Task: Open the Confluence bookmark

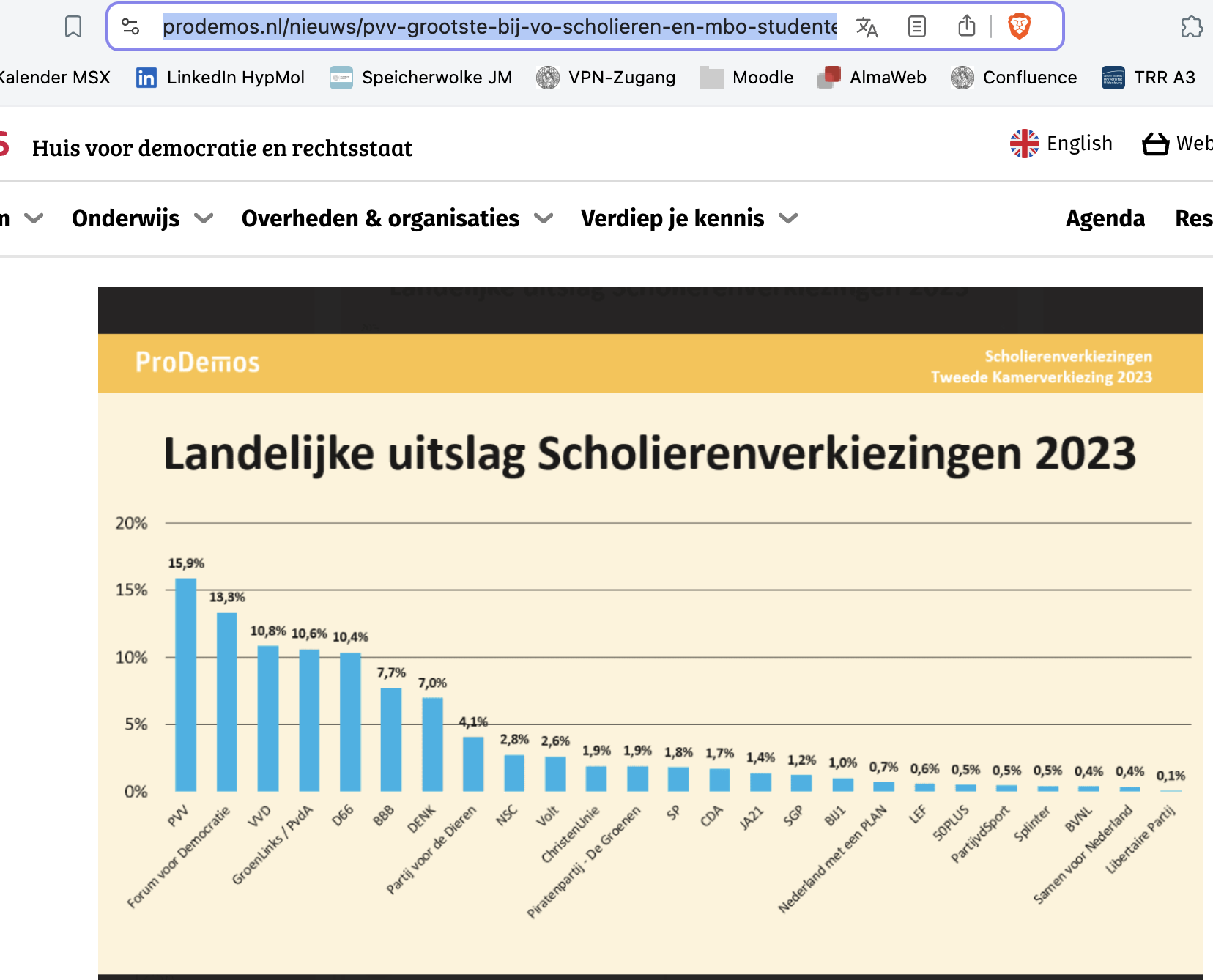Action: pos(1014,78)
